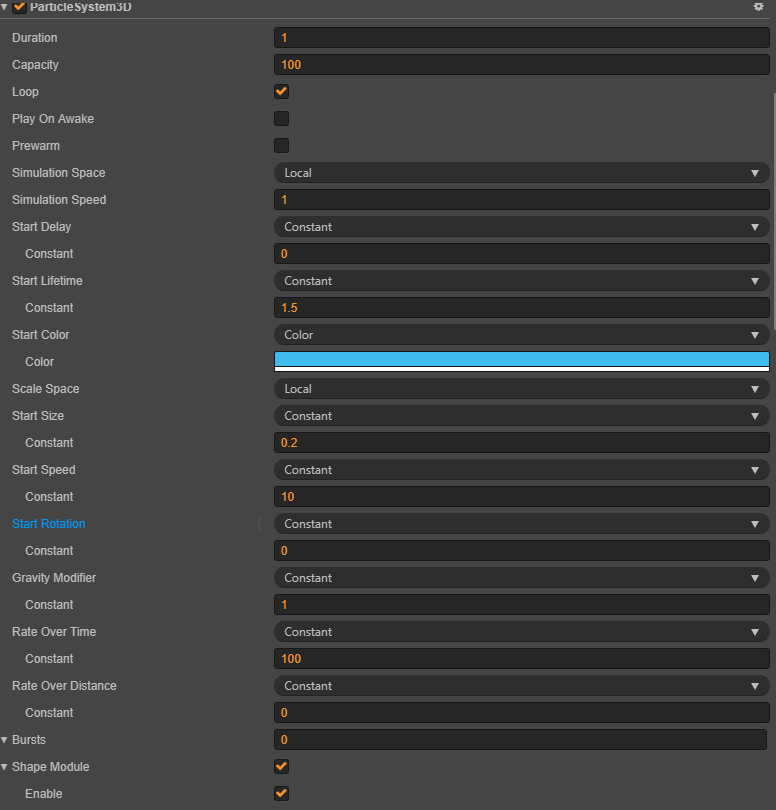This screenshot has height=810, width=776.
Task: Click the Simulation Speed input field
Action: pos(521,200)
